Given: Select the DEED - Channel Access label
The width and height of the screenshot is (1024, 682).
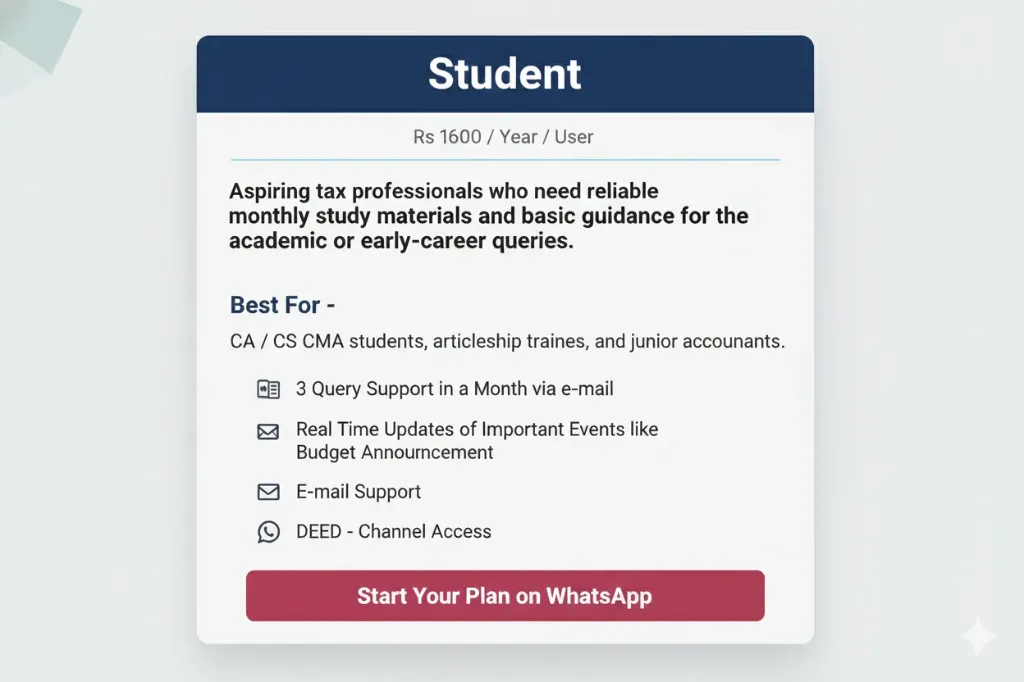Looking at the screenshot, I should pos(393,531).
